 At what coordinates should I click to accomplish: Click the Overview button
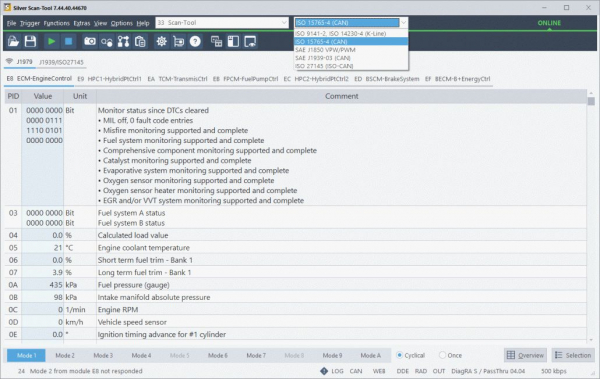point(525,355)
